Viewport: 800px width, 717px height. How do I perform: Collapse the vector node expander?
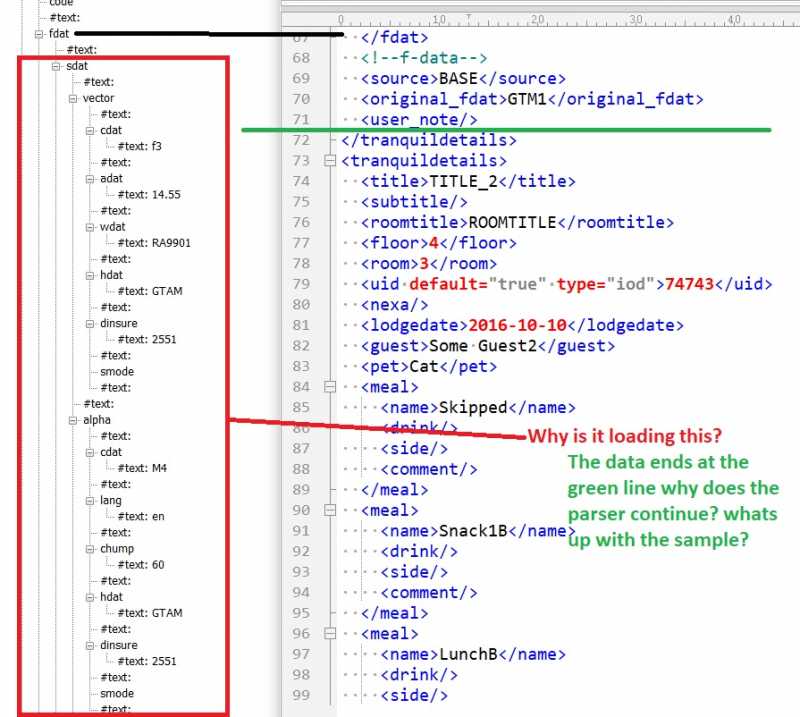pos(73,98)
